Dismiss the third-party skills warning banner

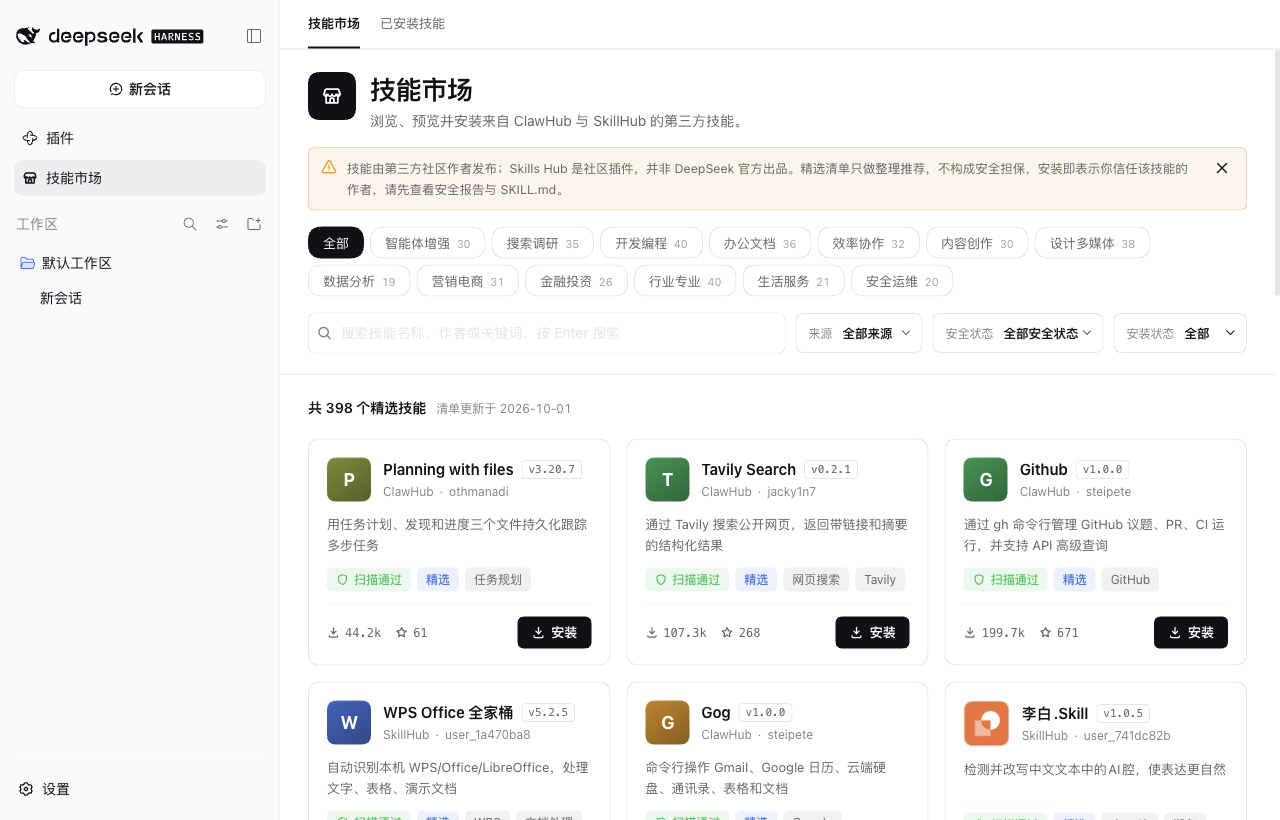click(x=1222, y=168)
